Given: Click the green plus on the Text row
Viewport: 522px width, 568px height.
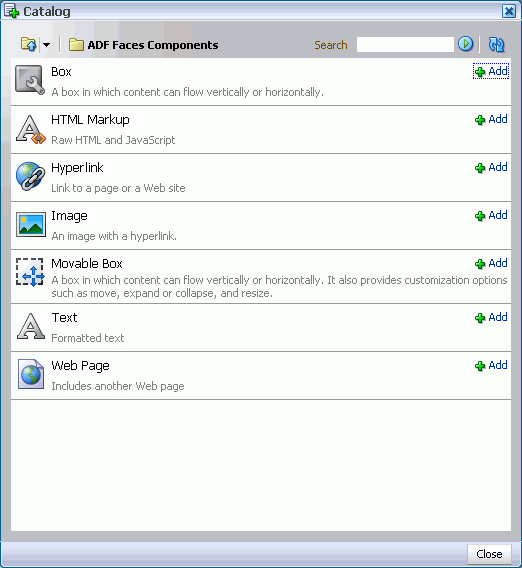Looking at the screenshot, I should pos(480,318).
